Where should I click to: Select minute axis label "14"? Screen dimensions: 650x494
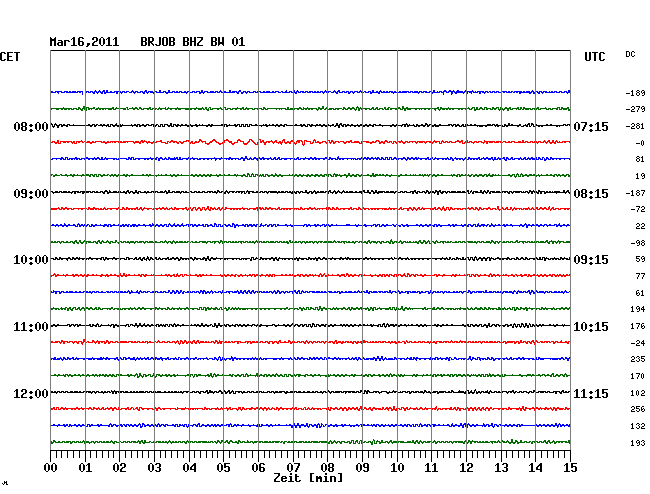[535, 468]
